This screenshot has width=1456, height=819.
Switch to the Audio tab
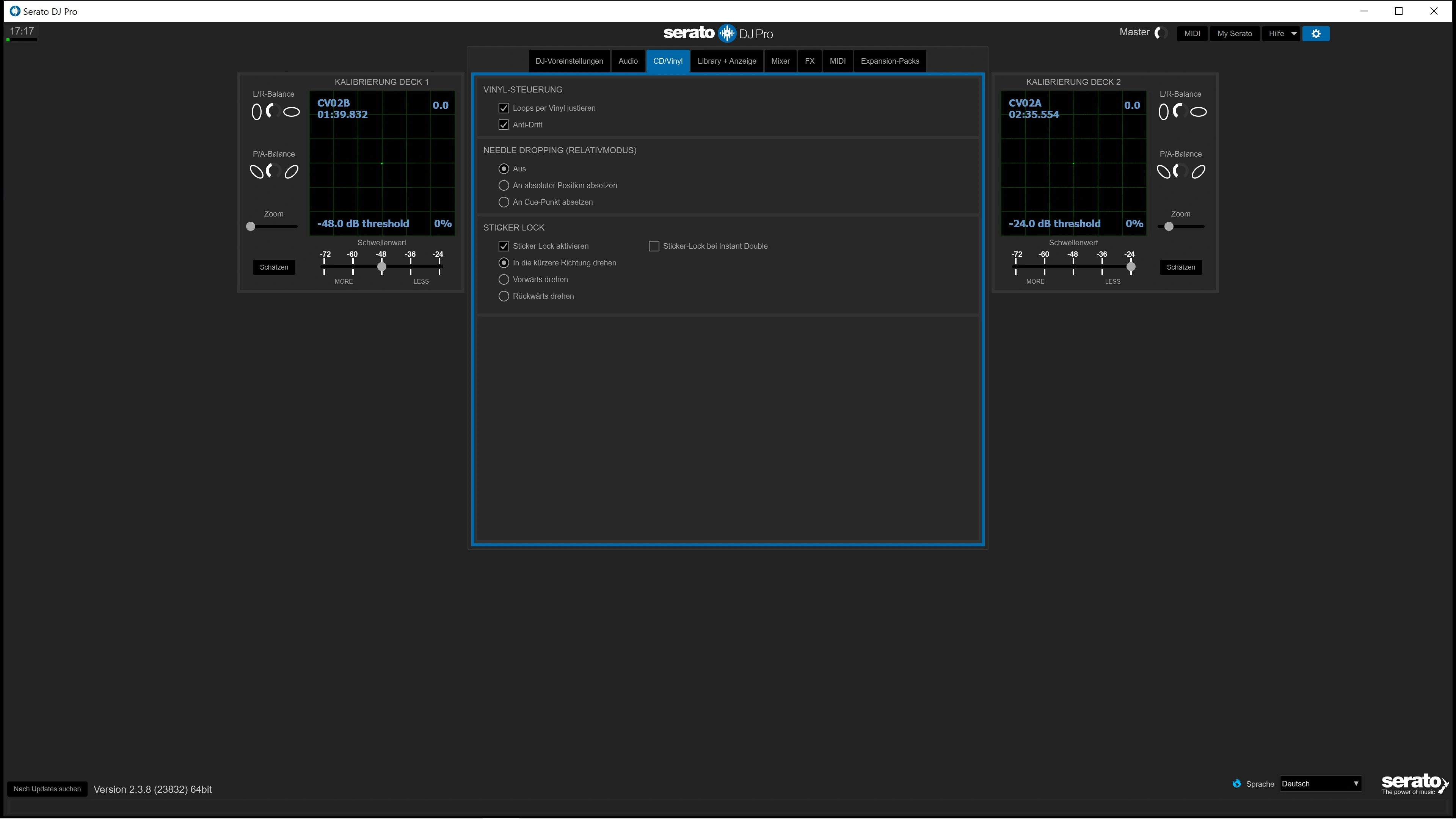tap(628, 61)
